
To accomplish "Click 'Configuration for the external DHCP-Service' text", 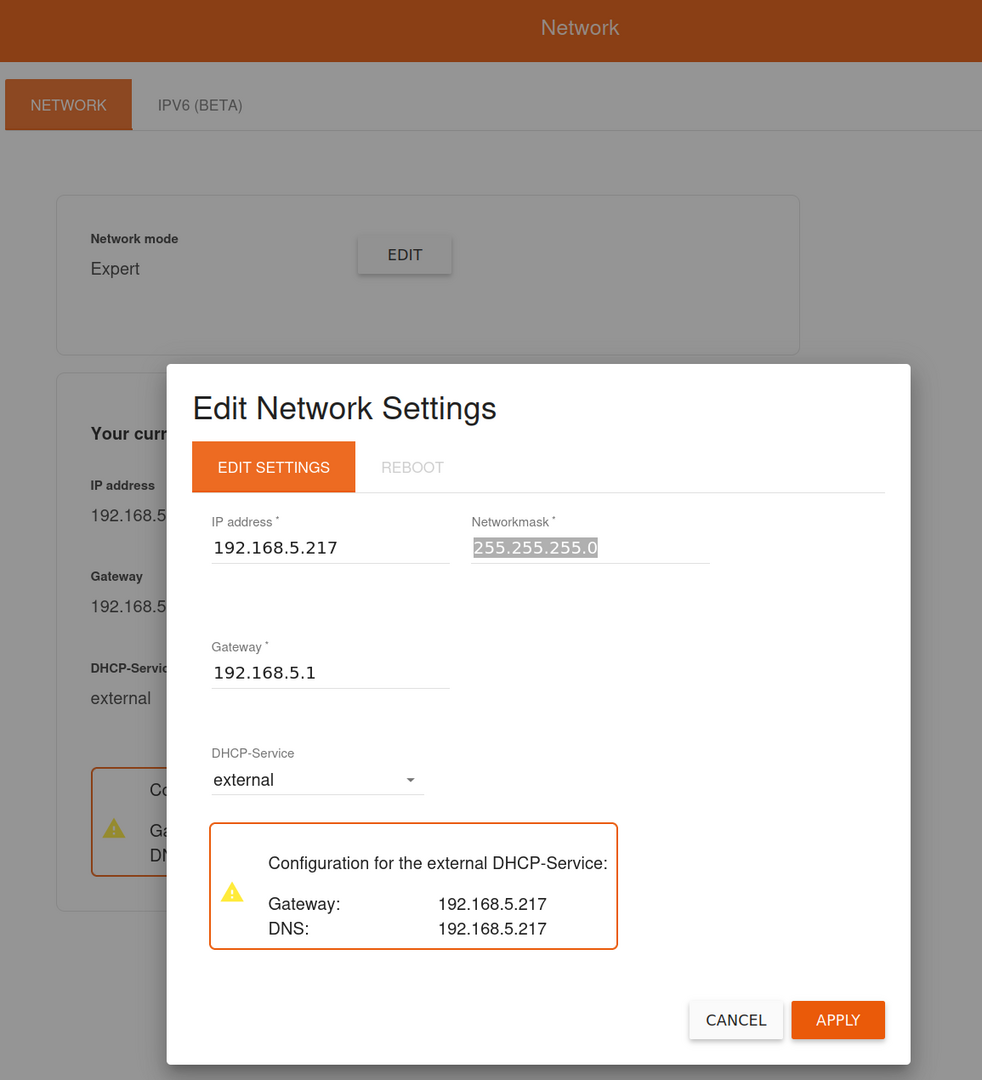I will point(437,863).
